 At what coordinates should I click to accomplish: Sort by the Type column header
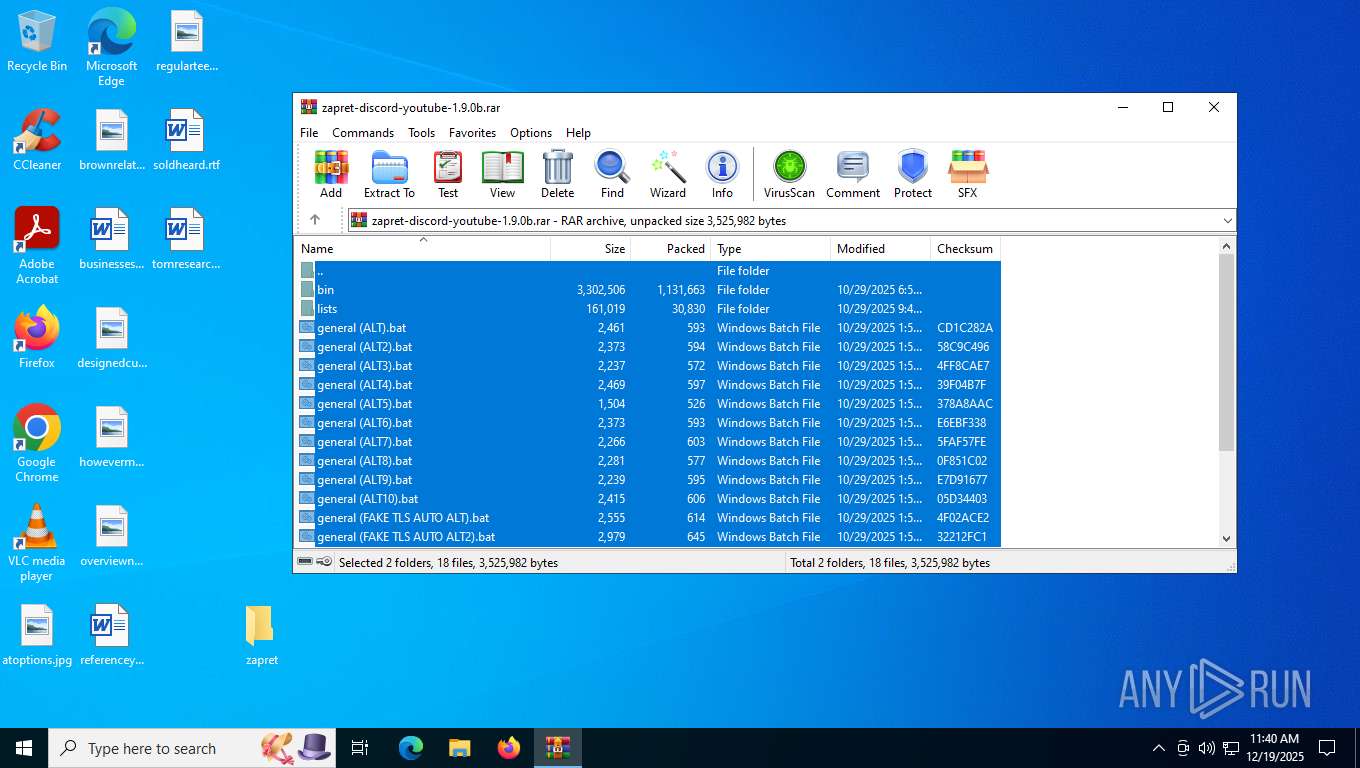pos(771,248)
